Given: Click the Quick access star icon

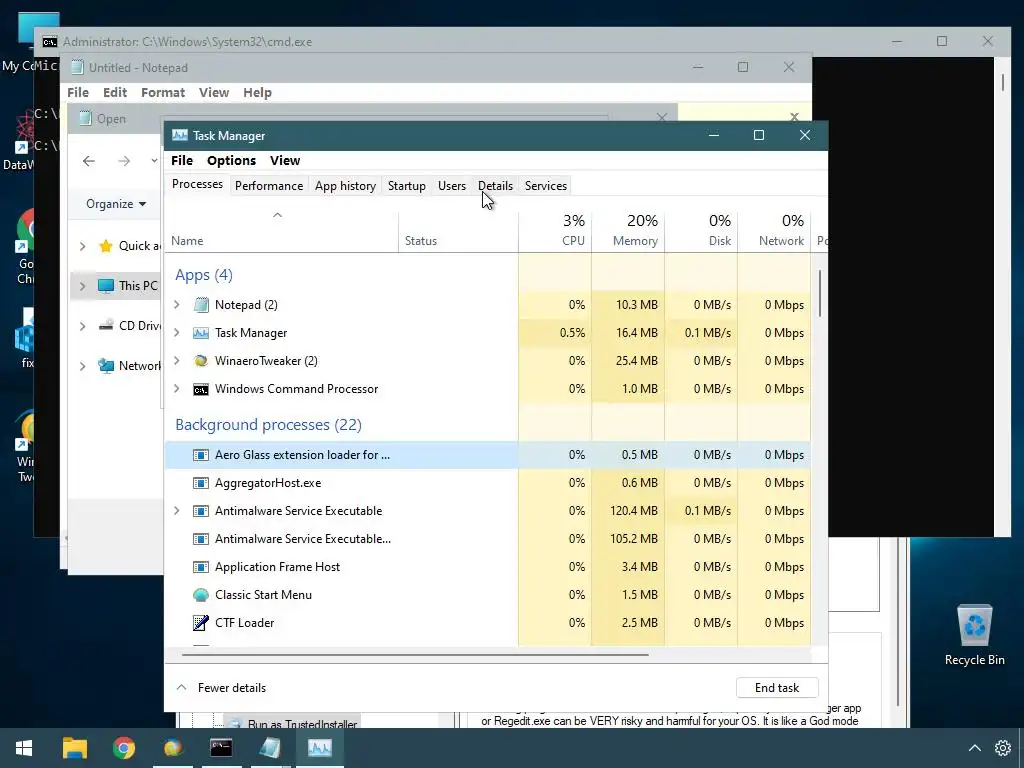Looking at the screenshot, I should click(105, 246).
